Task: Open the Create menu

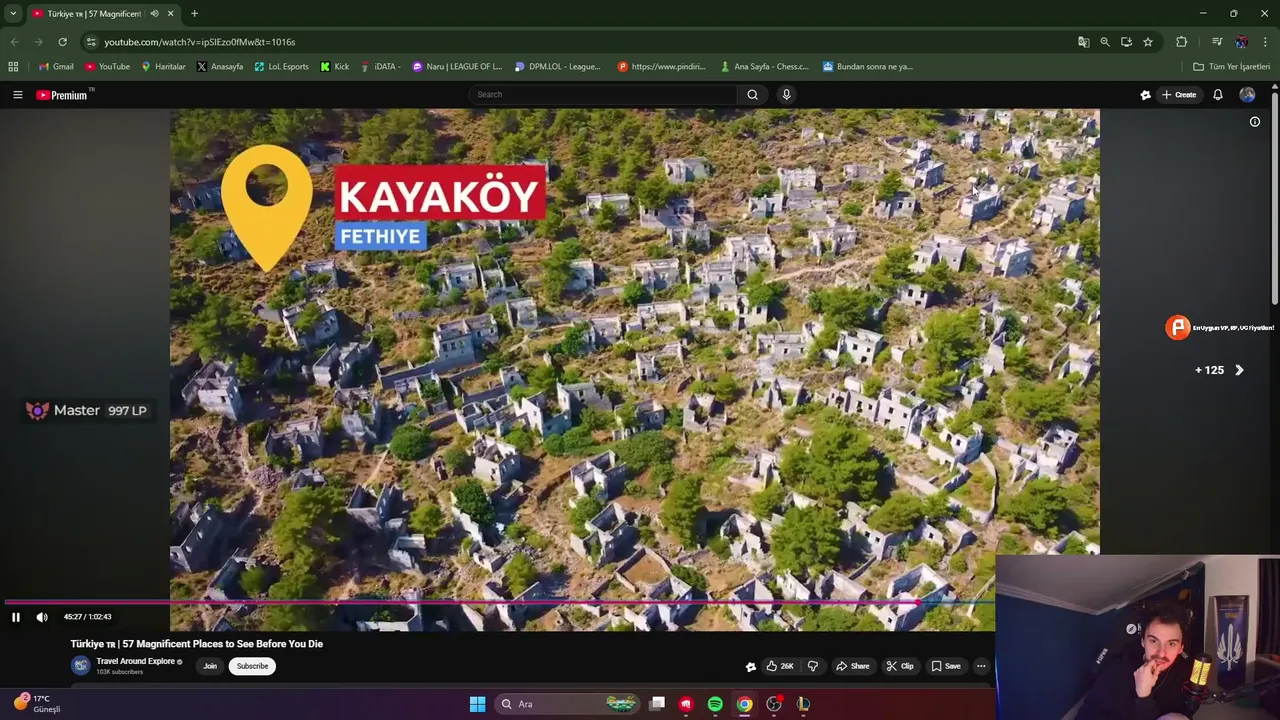Action: [x=1179, y=95]
